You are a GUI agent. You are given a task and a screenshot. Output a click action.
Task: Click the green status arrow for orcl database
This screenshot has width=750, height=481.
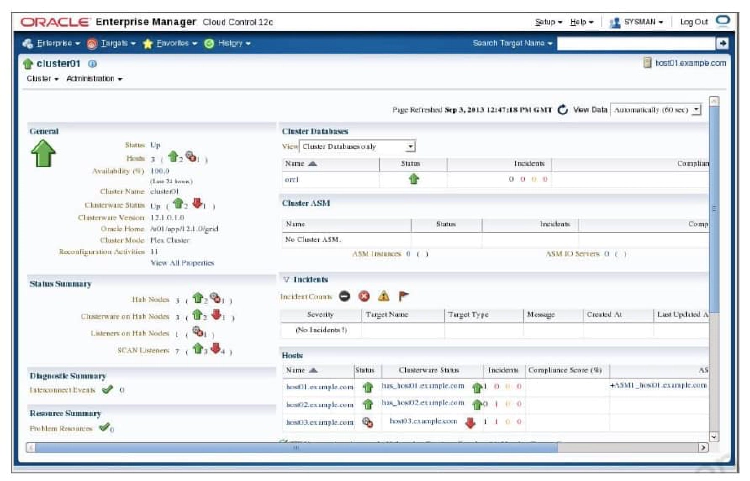(x=414, y=179)
